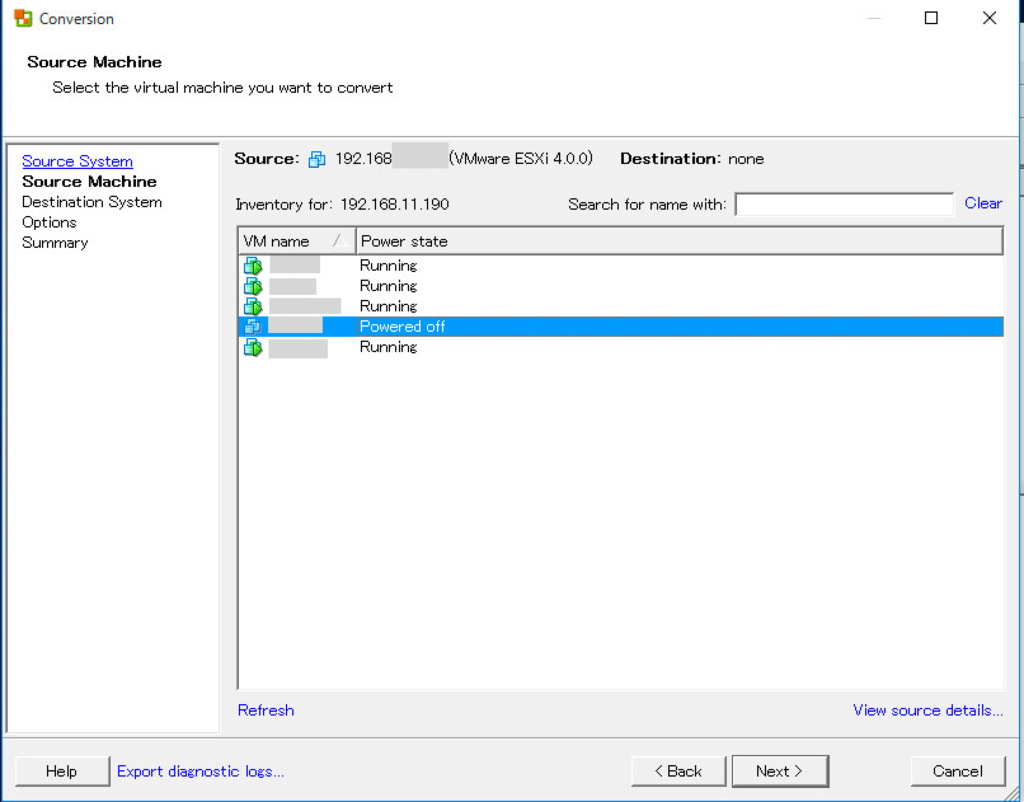Click VMware ESXi 4.0.0 source label
The height and width of the screenshot is (802, 1024).
tap(520, 159)
